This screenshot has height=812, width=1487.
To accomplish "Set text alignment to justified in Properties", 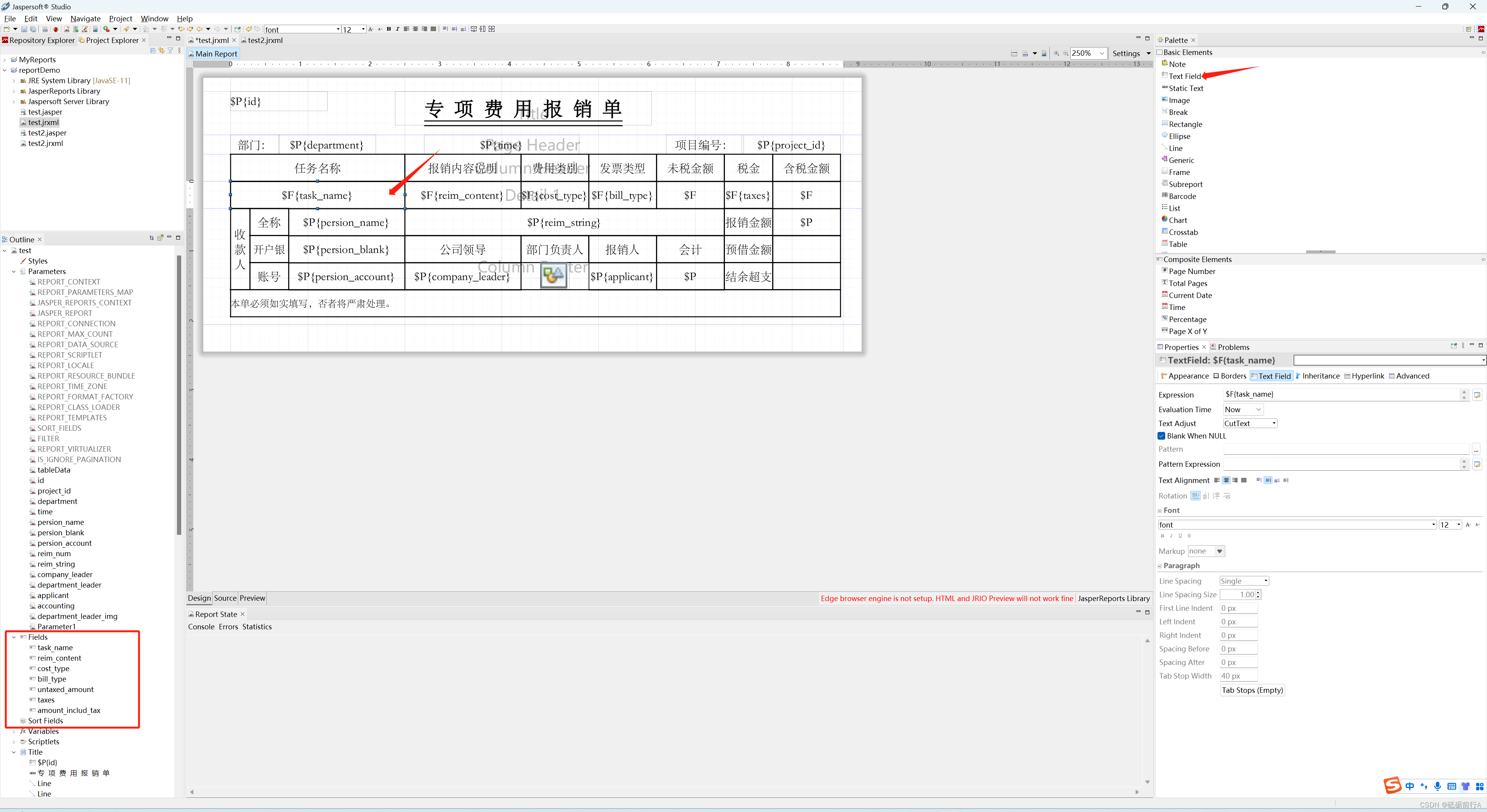I will pyautogui.click(x=1244, y=480).
